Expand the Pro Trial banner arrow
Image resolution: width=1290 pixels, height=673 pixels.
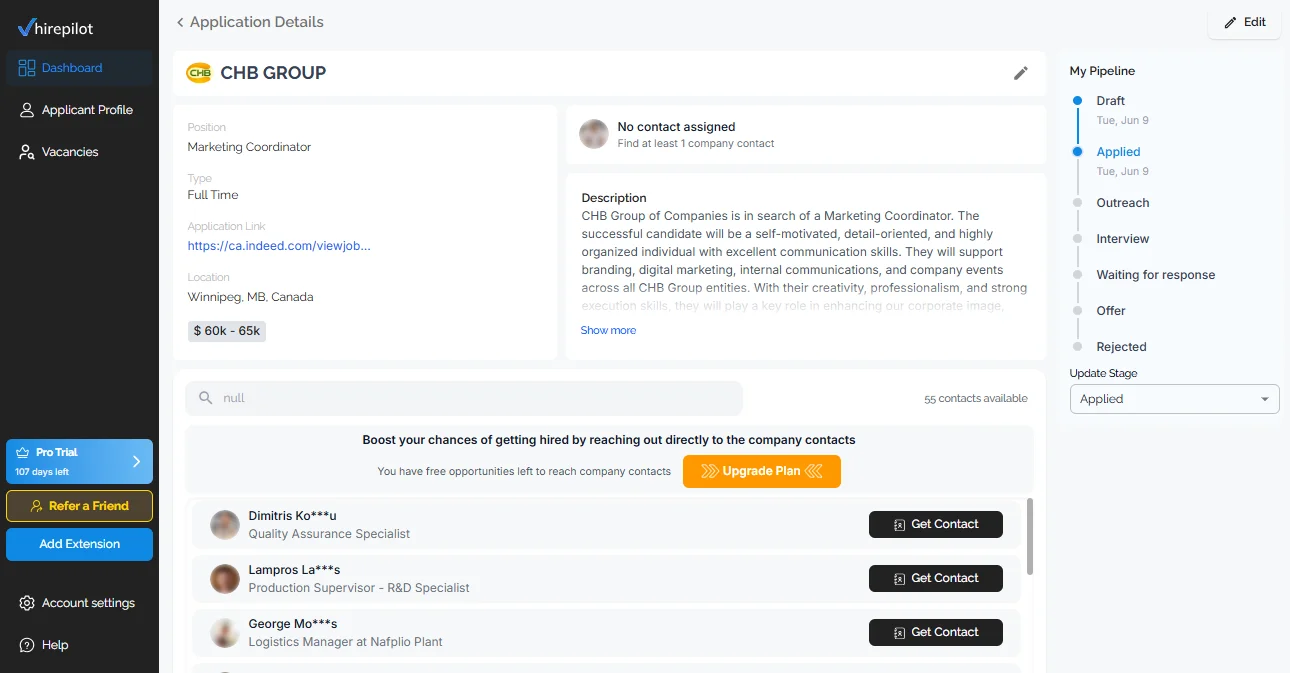(137, 462)
